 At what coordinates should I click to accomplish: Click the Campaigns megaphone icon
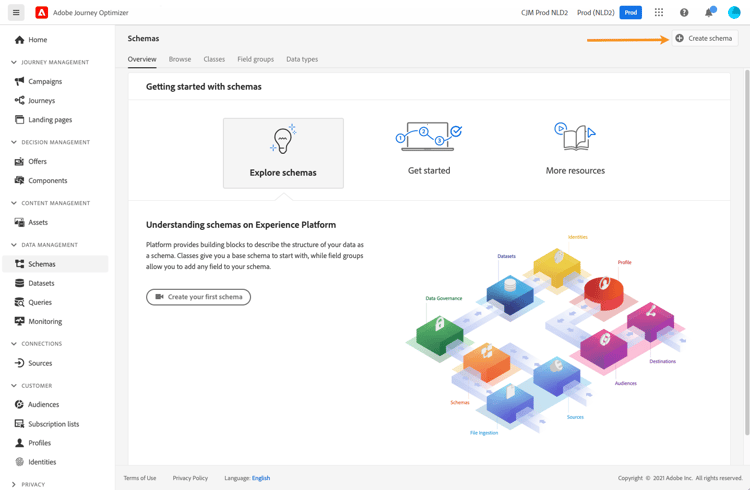pyautogui.click(x=19, y=81)
